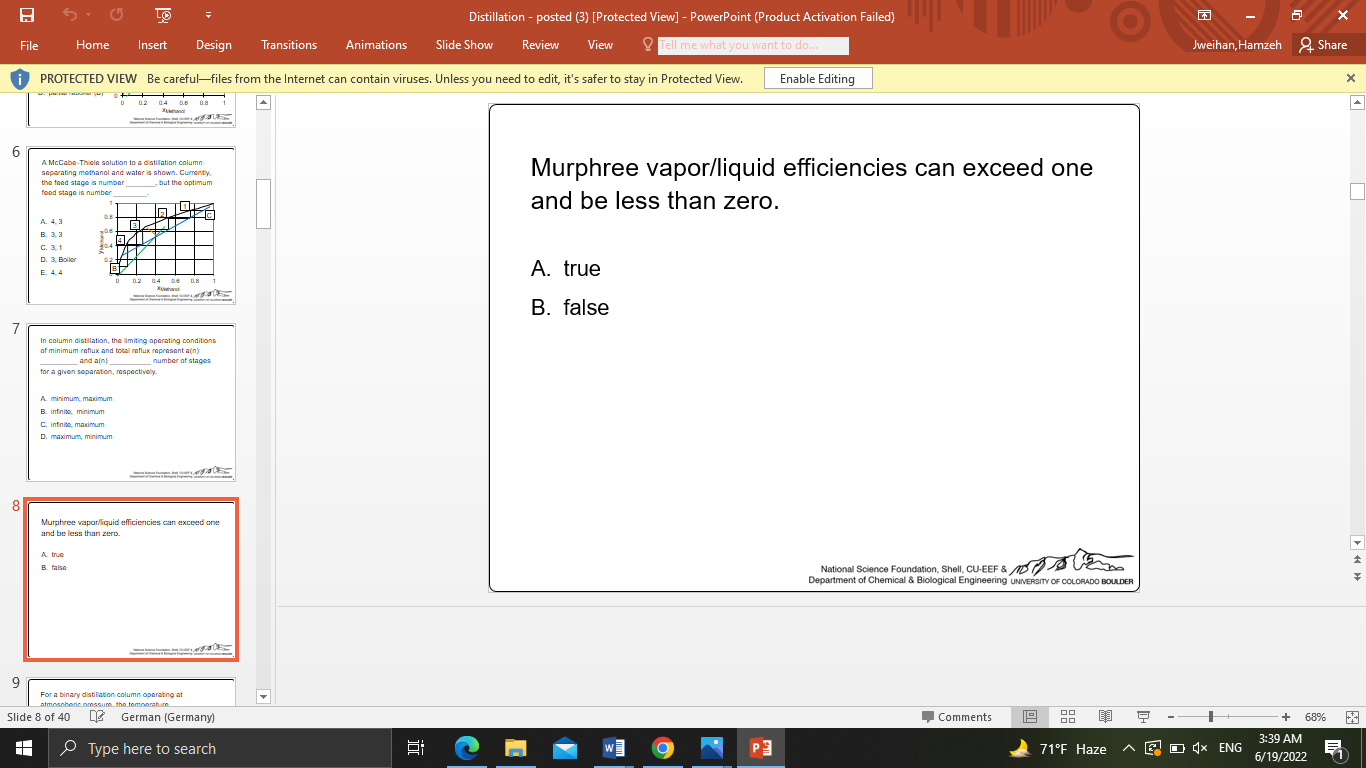Open the Insert ribbon tab
This screenshot has height=768, width=1366.
[x=153, y=45]
